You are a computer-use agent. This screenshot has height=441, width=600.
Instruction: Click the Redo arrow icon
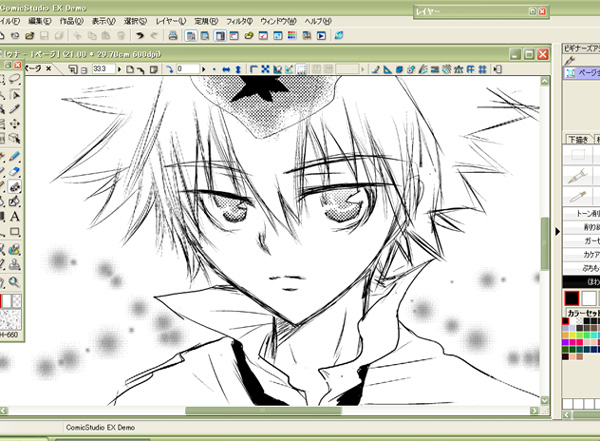point(154,36)
